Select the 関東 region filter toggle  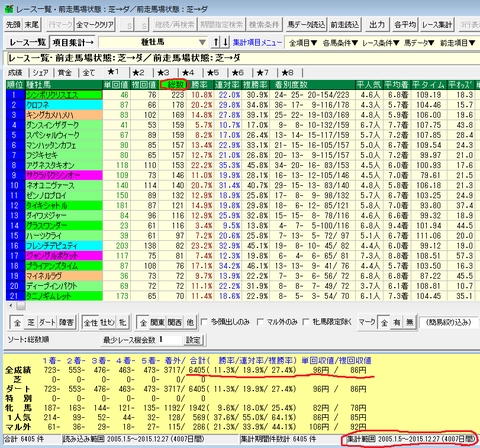tap(157, 322)
